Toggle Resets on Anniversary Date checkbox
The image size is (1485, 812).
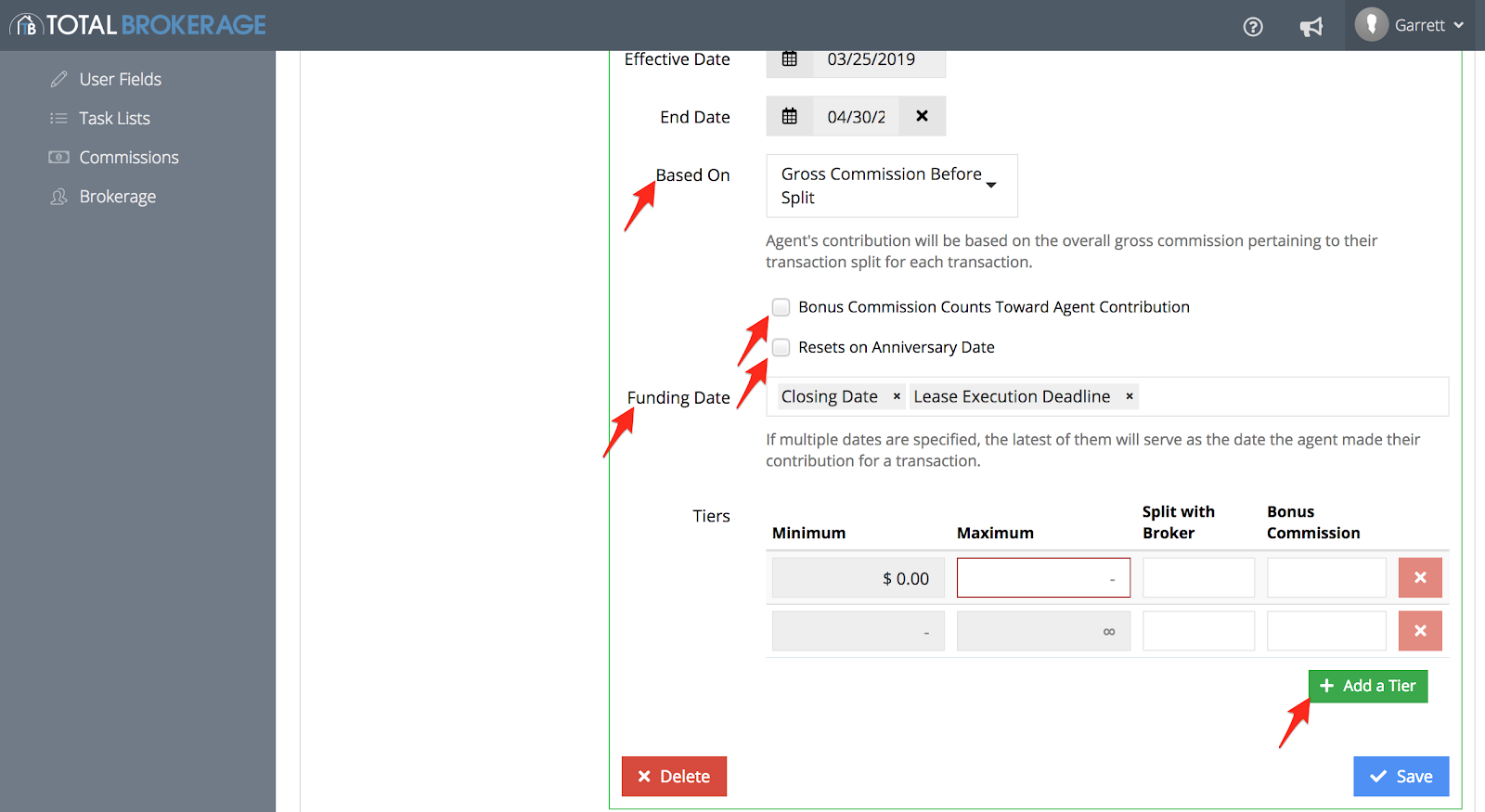[x=781, y=347]
